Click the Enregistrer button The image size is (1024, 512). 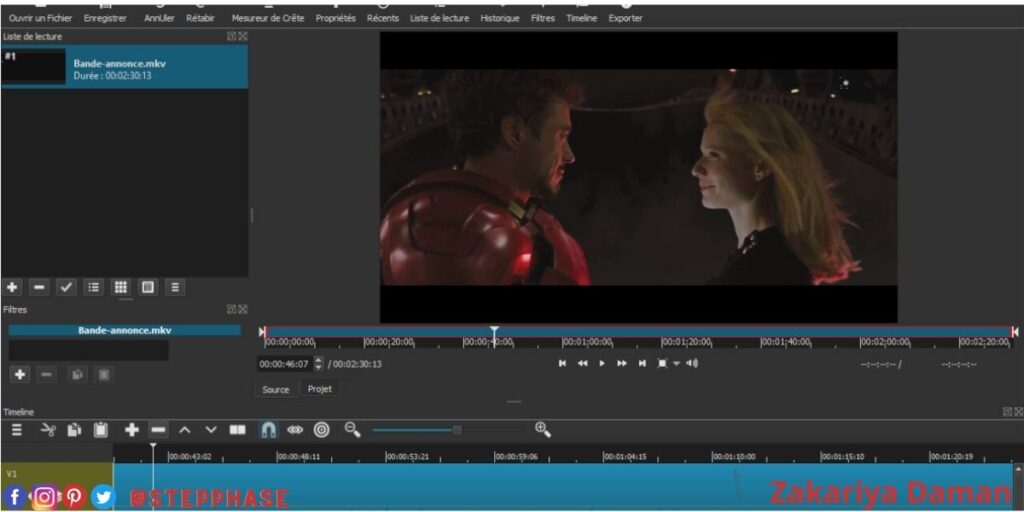pyautogui.click(x=105, y=18)
